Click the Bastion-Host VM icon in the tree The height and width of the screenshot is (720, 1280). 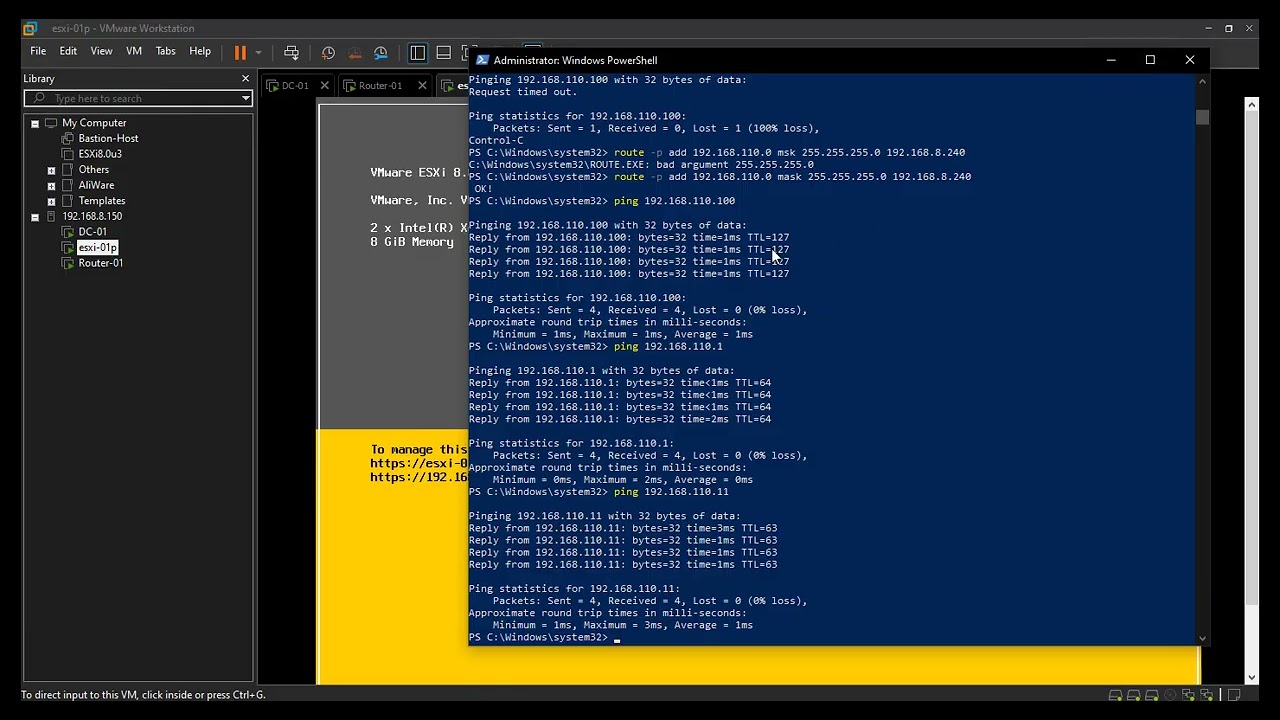click(x=67, y=138)
